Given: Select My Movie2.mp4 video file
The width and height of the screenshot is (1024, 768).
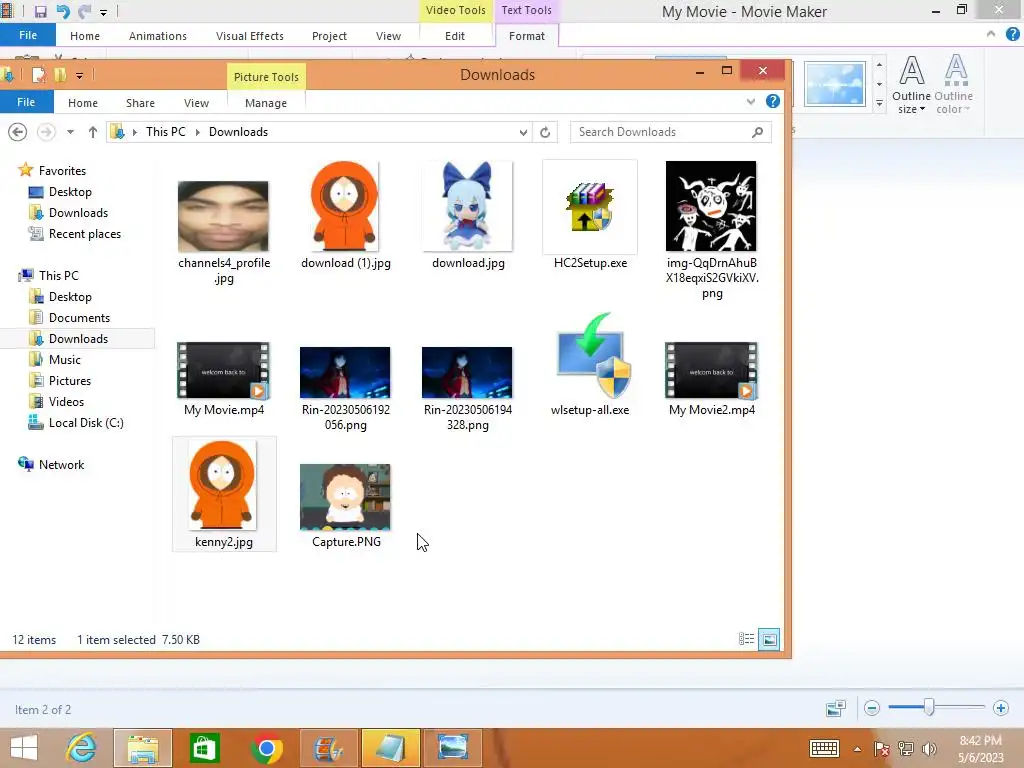Looking at the screenshot, I should [712, 379].
